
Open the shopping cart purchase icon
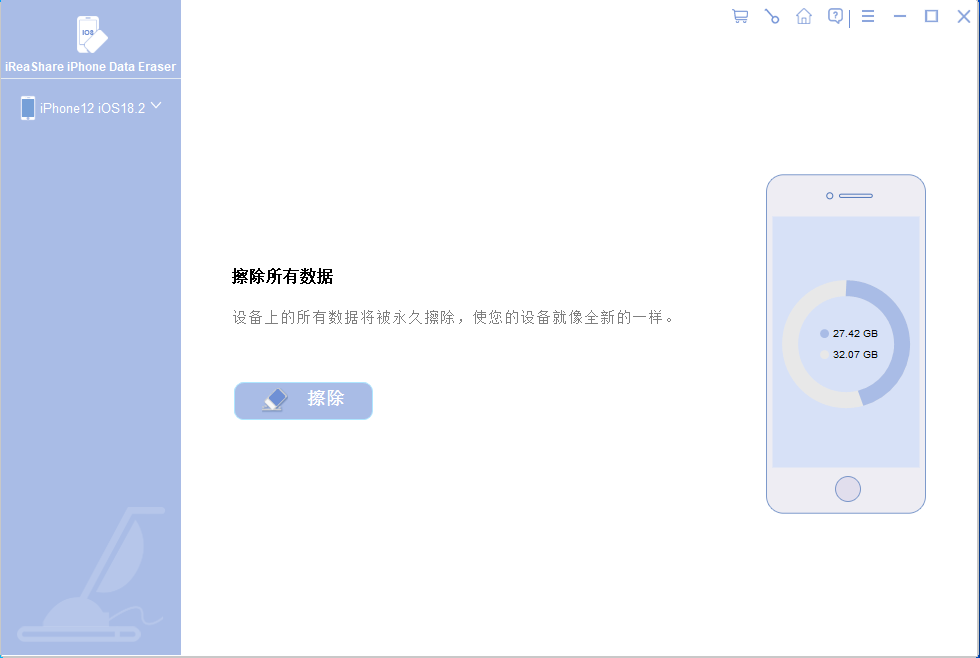[740, 16]
